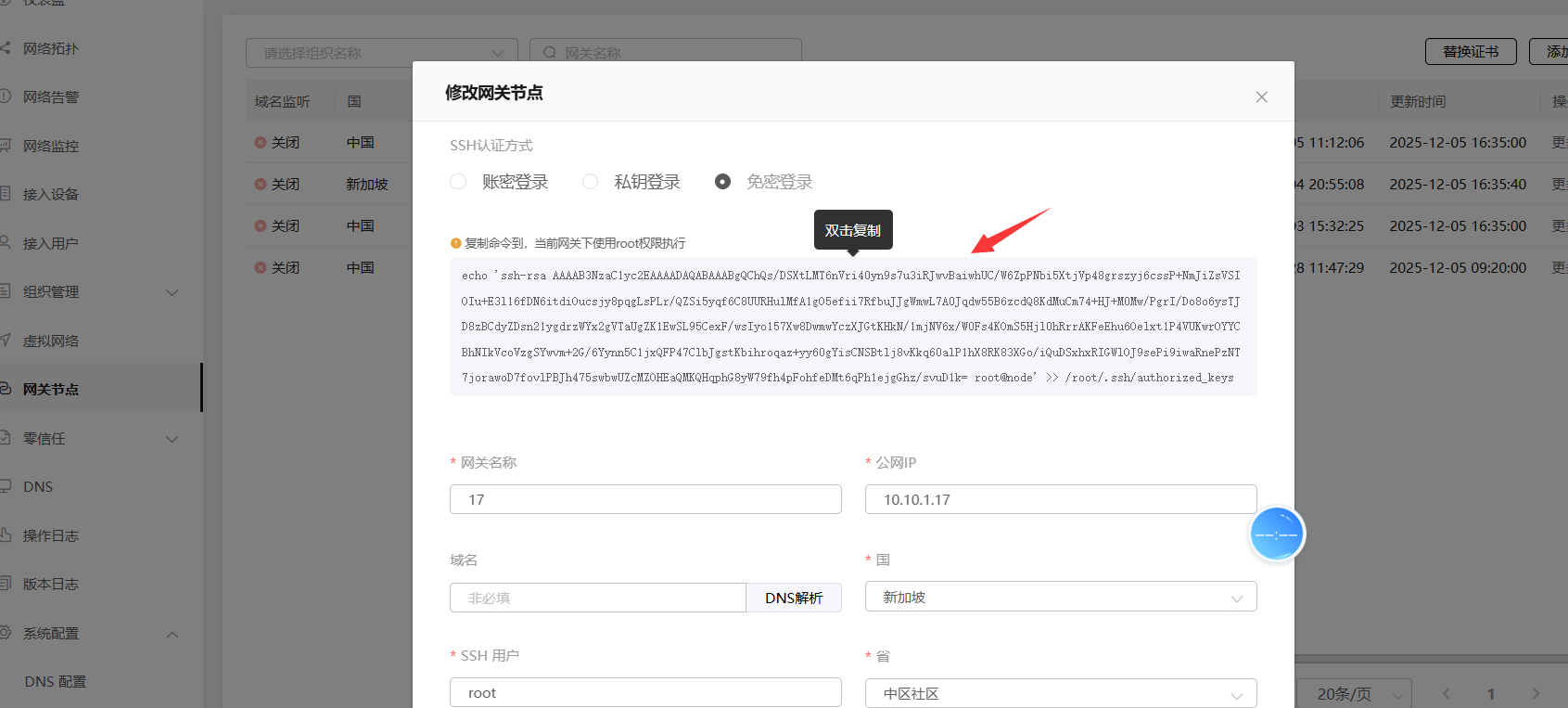Open the 请选择组织名称 dropdown
1568x708 pixels.
[382, 53]
